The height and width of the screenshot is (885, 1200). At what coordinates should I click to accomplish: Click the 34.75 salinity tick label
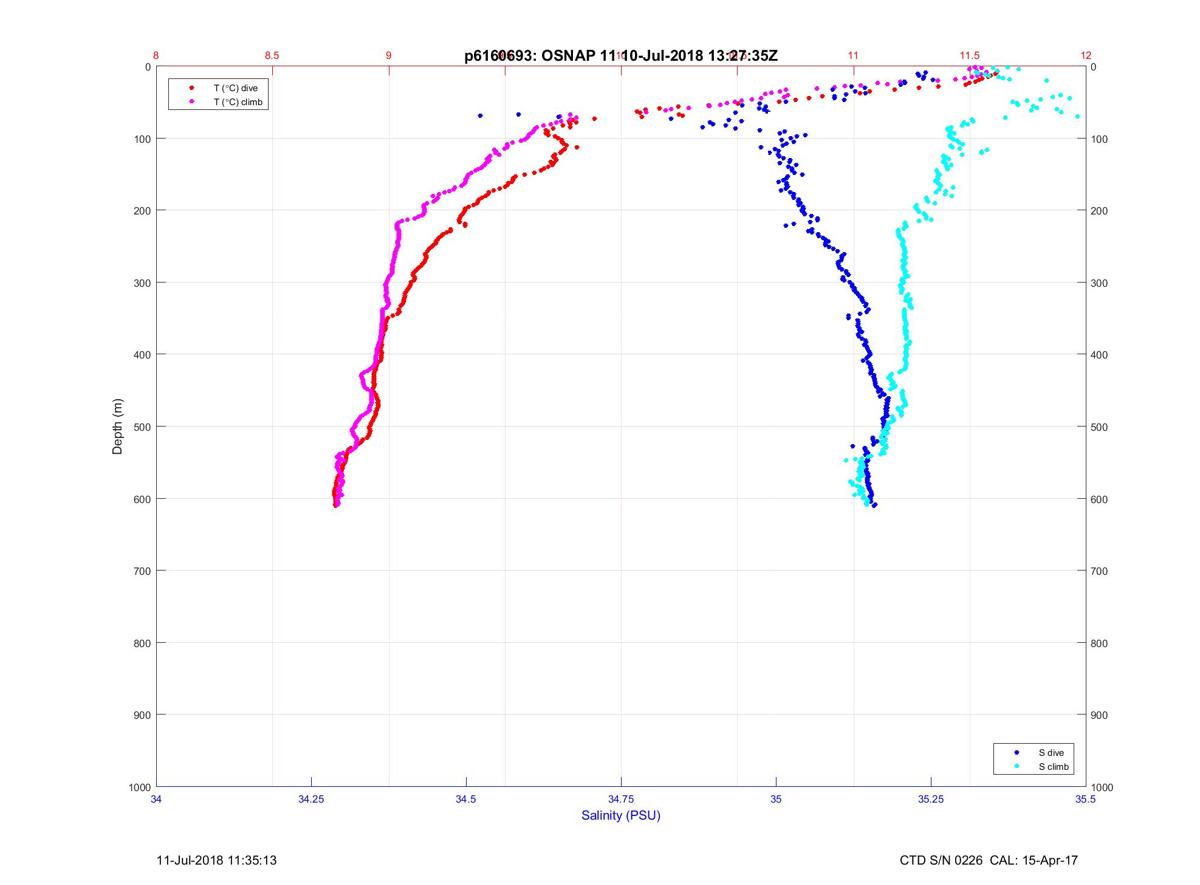[621, 799]
